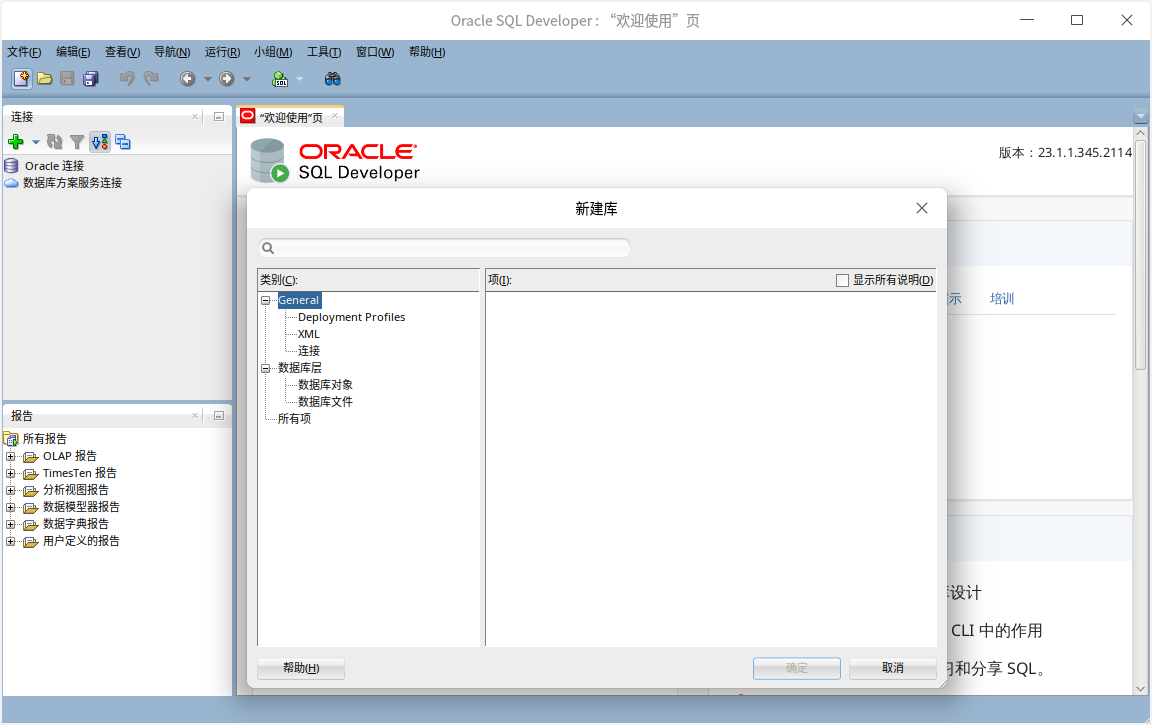Switch to the "欢迎使用"页 tab
The image size is (1152, 725).
click(291, 118)
